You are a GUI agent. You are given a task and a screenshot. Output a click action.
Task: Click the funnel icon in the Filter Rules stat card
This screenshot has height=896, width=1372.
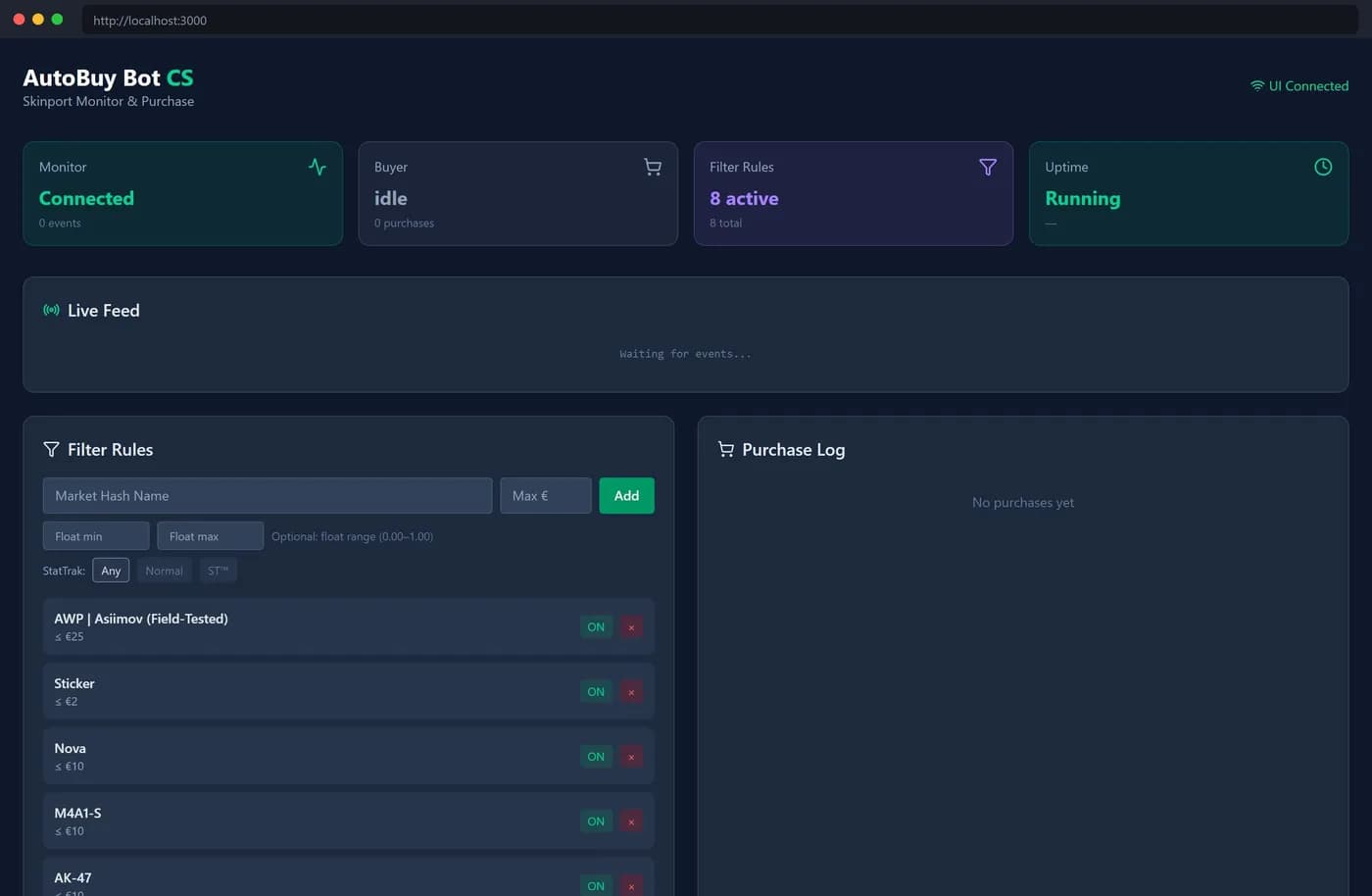[988, 167]
